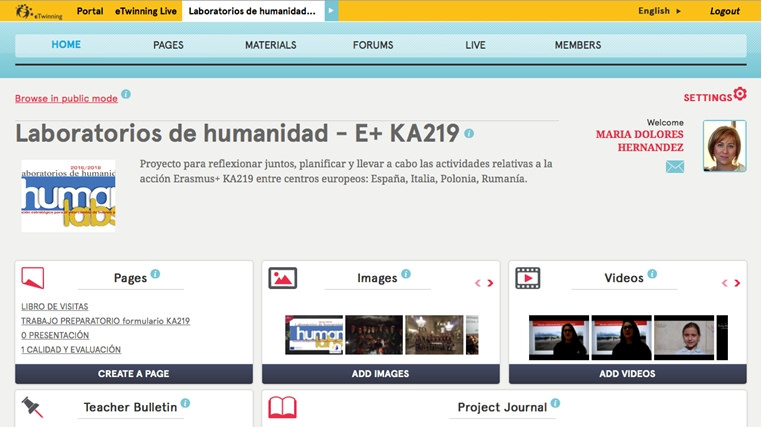Viewport: 762px width, 428px height.
Task: Open the Settings gear icon
Action: (740, 94)
